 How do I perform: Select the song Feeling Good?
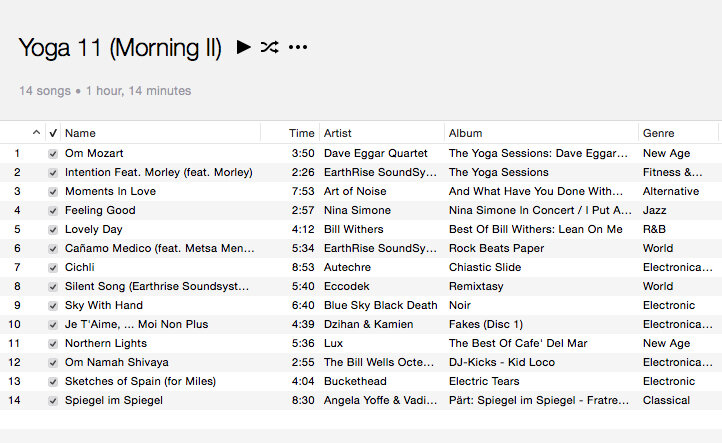(100, 210)
